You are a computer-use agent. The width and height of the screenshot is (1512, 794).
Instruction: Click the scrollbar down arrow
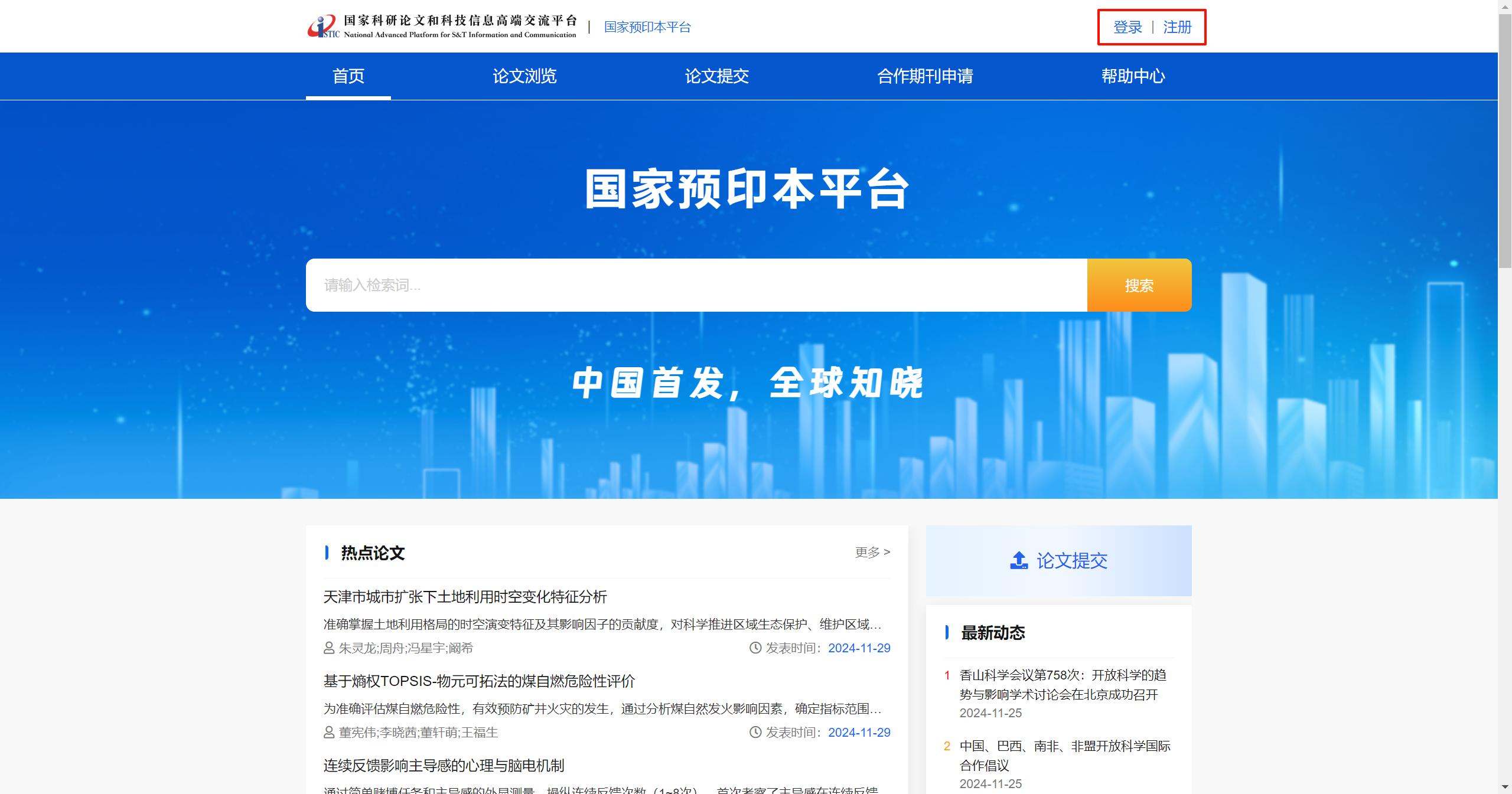coord(1505,788)
